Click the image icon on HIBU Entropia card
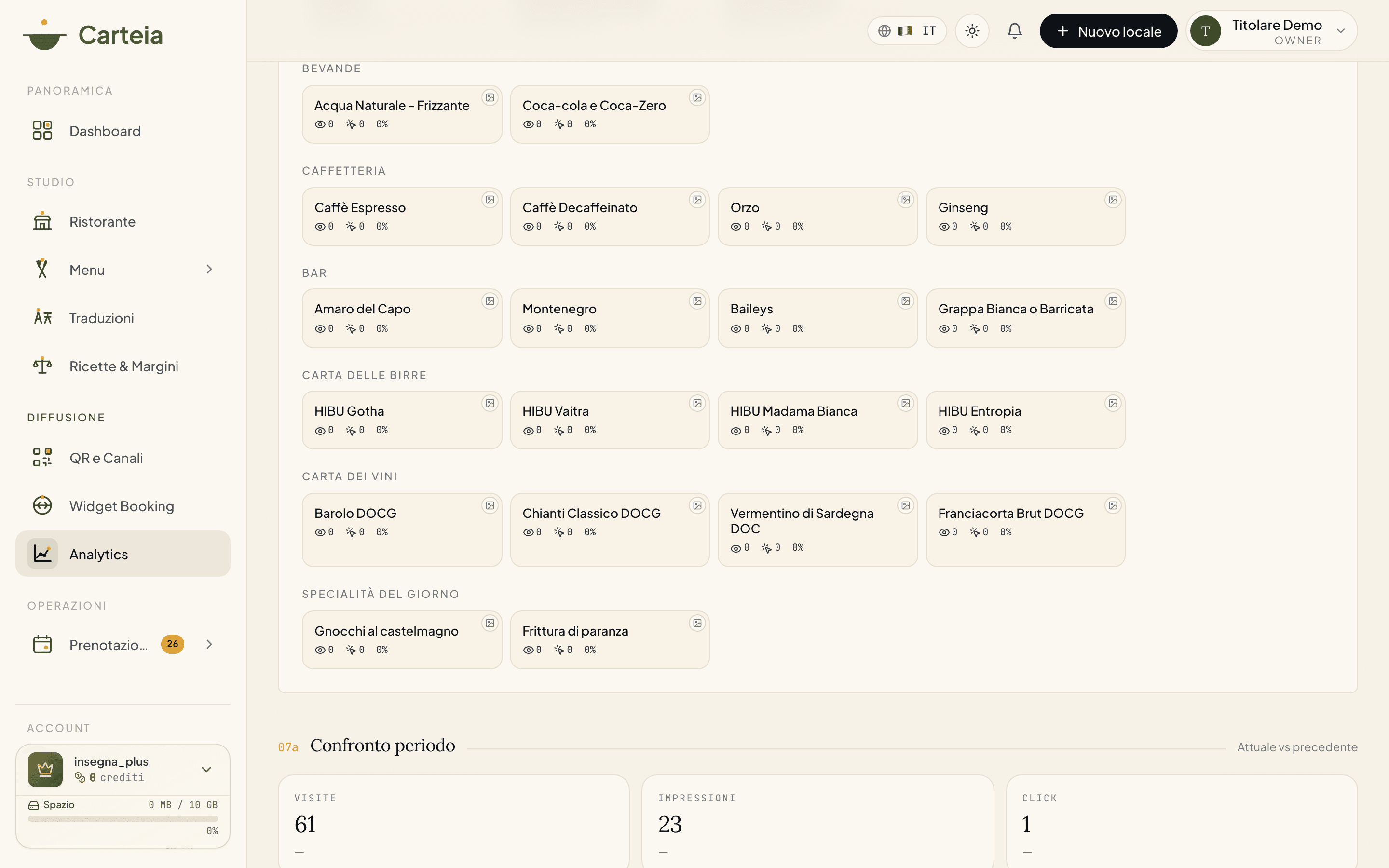 click(1113, 404)
